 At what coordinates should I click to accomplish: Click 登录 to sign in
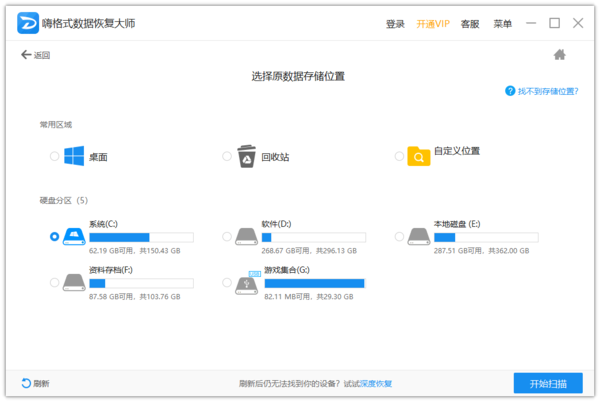coord(395,23)
